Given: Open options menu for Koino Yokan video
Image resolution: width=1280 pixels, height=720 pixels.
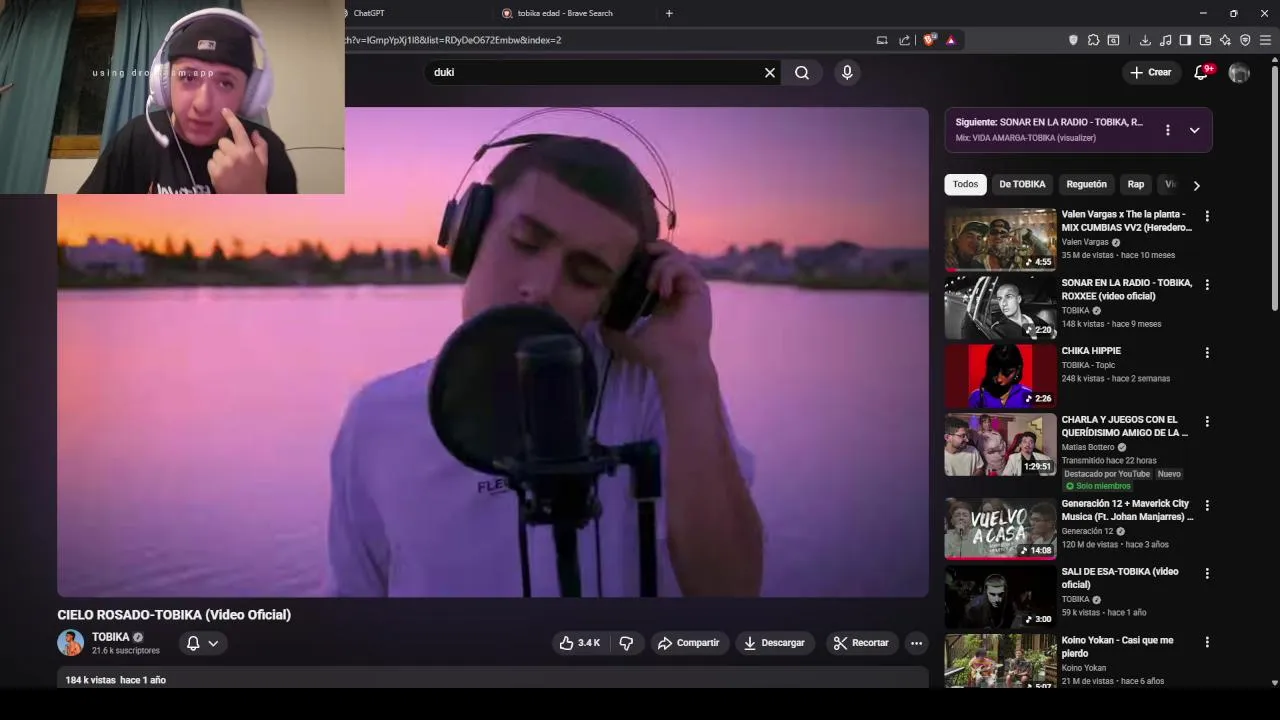Looking at the screenshot, I should point(1207,642).
